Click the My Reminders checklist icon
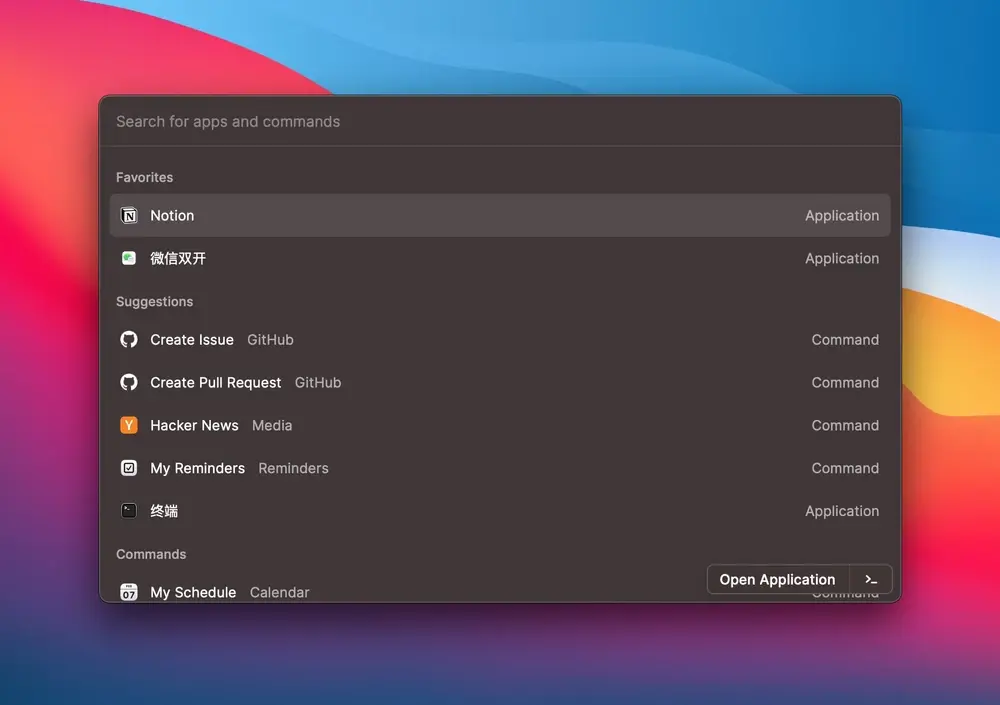Image resolution: width=1000 pixels, height=705 pixels. [128, 468]
